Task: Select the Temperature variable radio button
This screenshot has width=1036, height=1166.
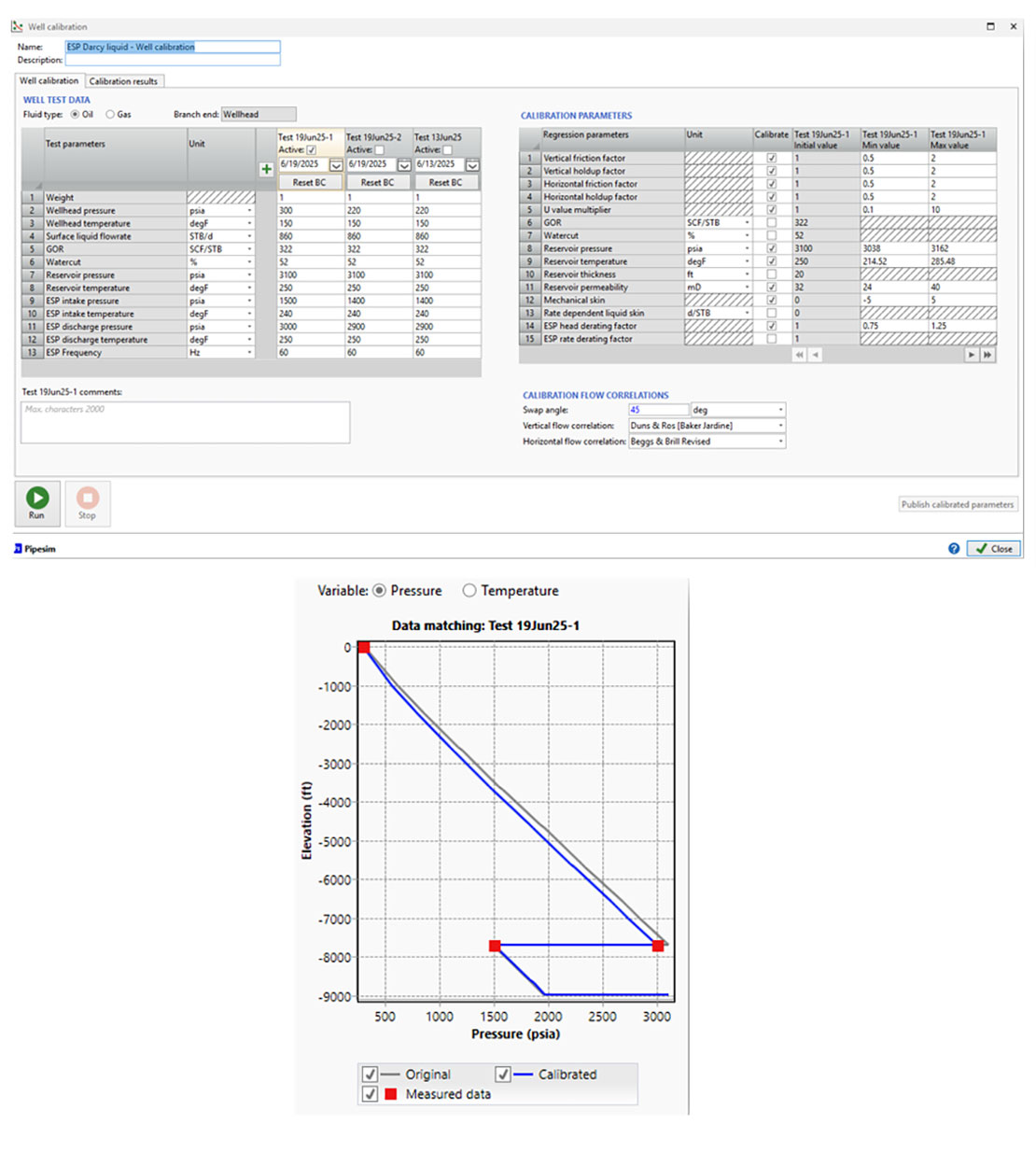Action: pos(469,591)
